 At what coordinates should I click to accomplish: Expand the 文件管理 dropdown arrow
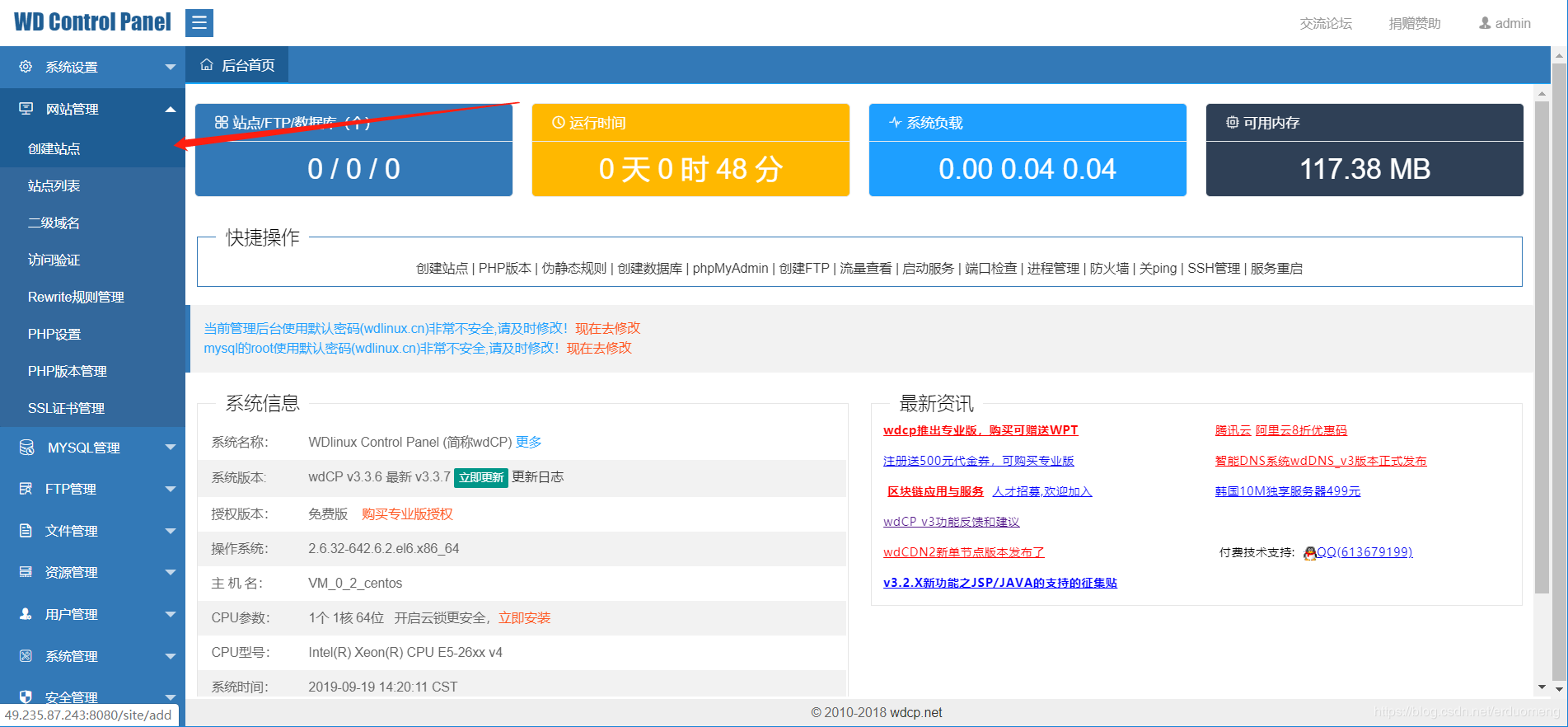pyautogui.click(x=171, y=531)
